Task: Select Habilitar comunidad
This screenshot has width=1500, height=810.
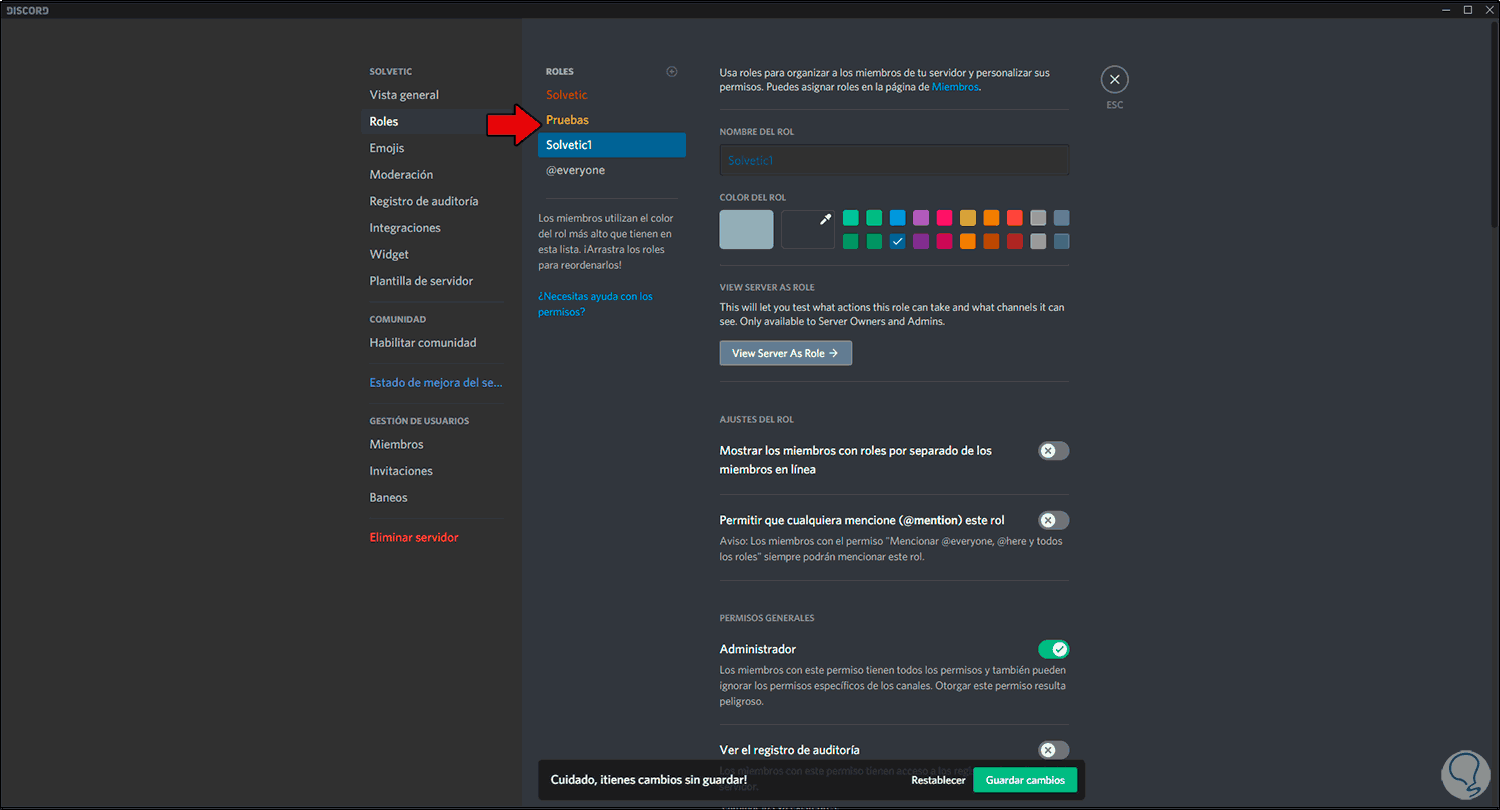Action: tap(423, 343)
